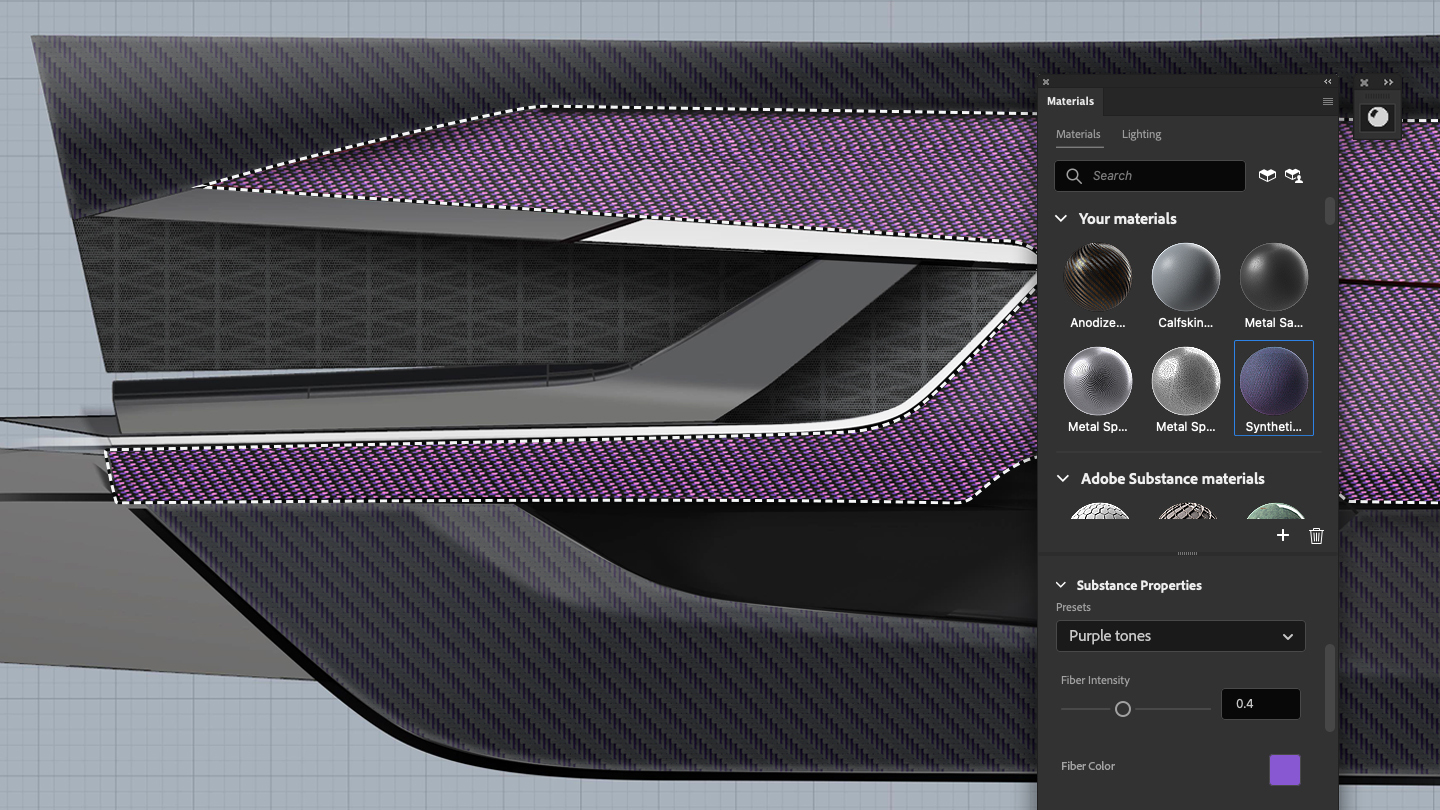Open the Purple tones presets dropdown

[1180, 636]
